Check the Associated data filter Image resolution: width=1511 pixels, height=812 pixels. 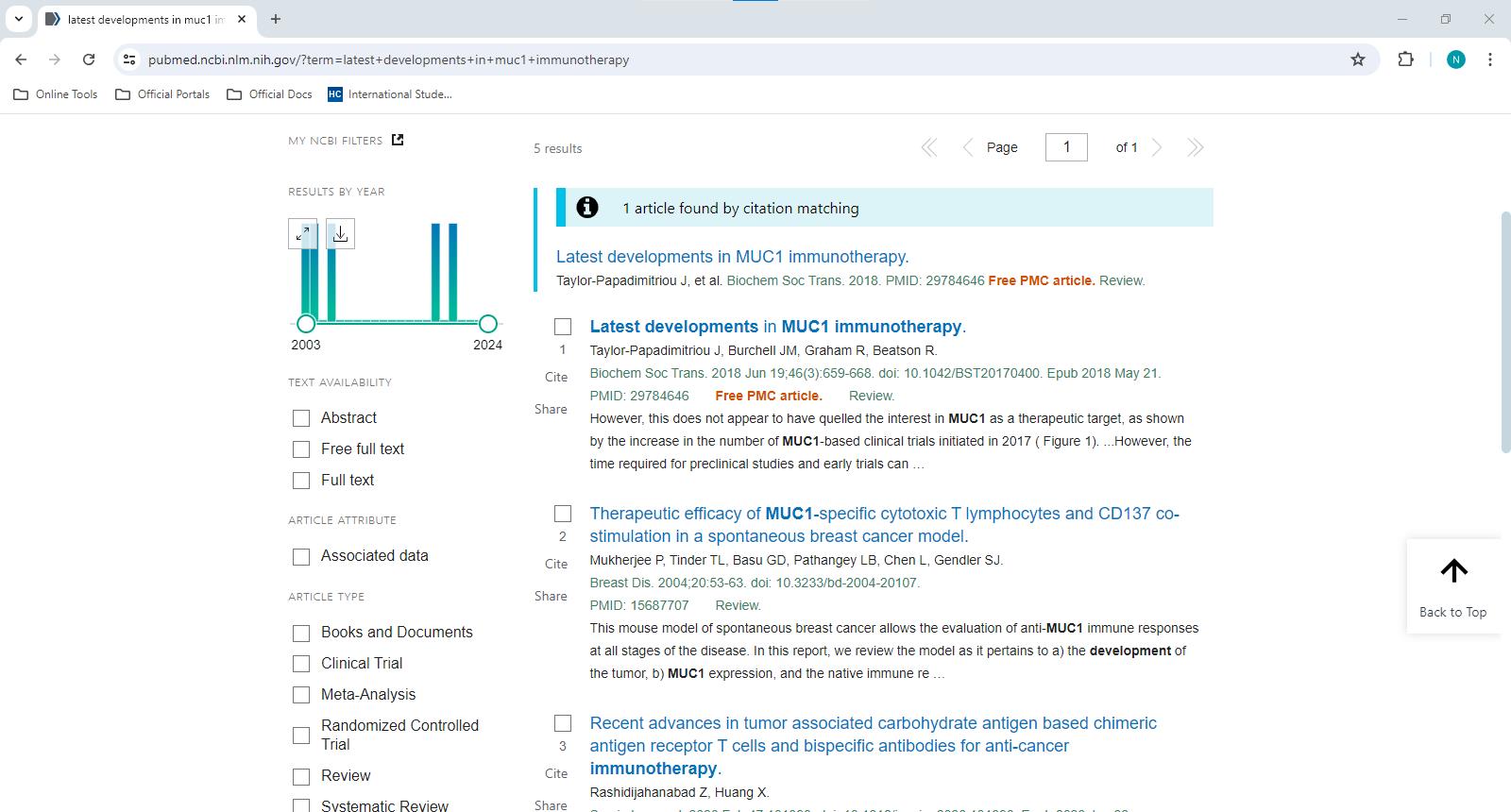[301, 557]
